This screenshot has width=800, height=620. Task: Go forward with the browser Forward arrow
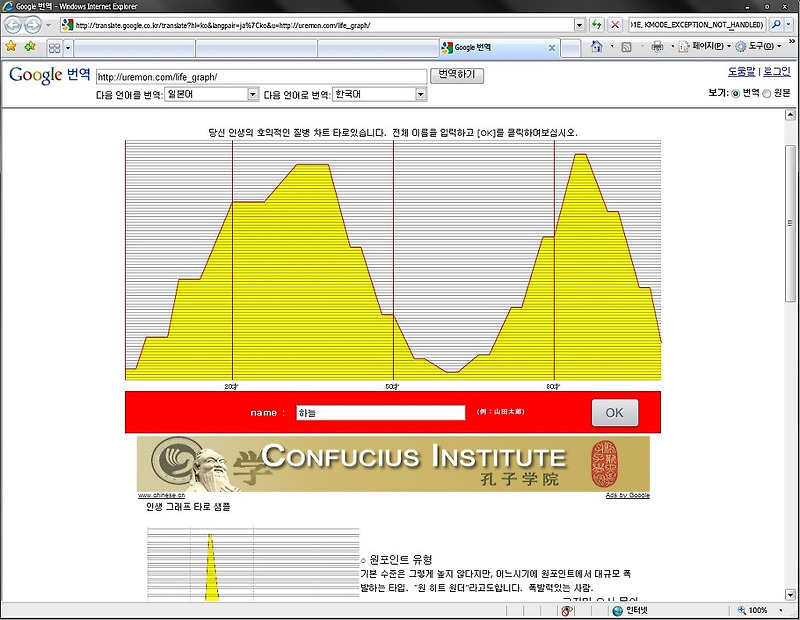click(x=32, y=24)
